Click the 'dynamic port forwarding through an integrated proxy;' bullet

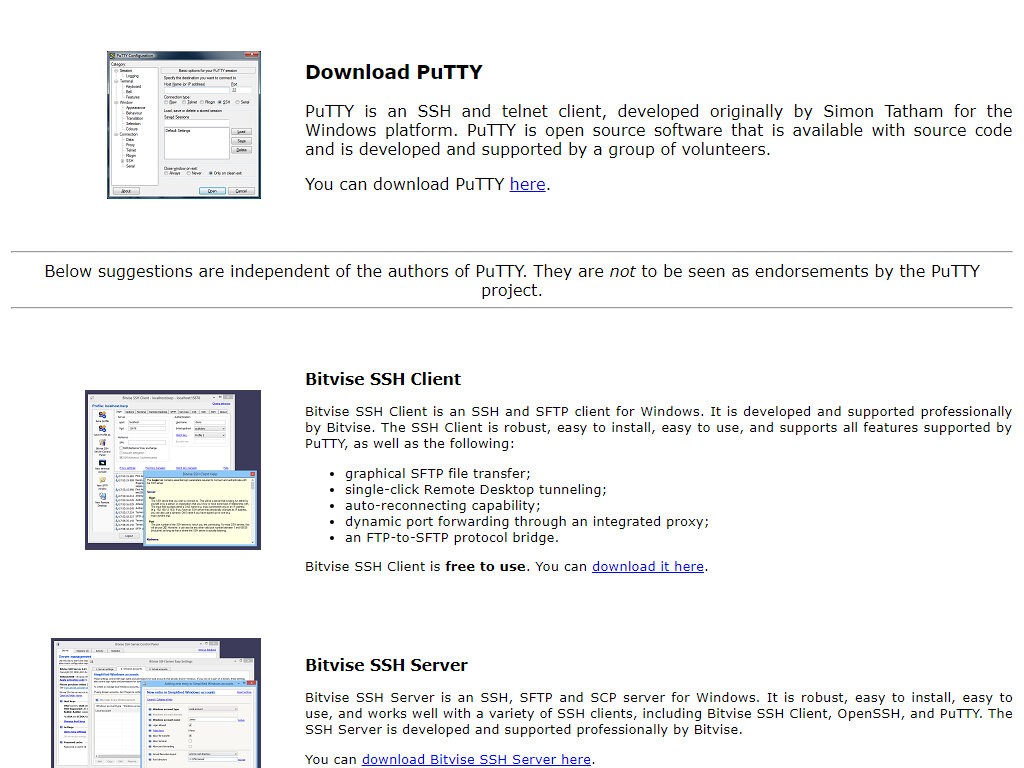pyautogui.click(x=526, y=522)
